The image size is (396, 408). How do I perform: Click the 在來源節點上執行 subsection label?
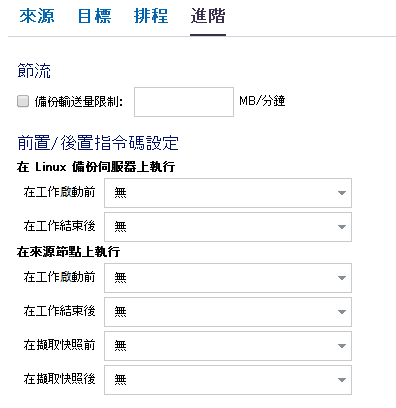tap(69, 252)
